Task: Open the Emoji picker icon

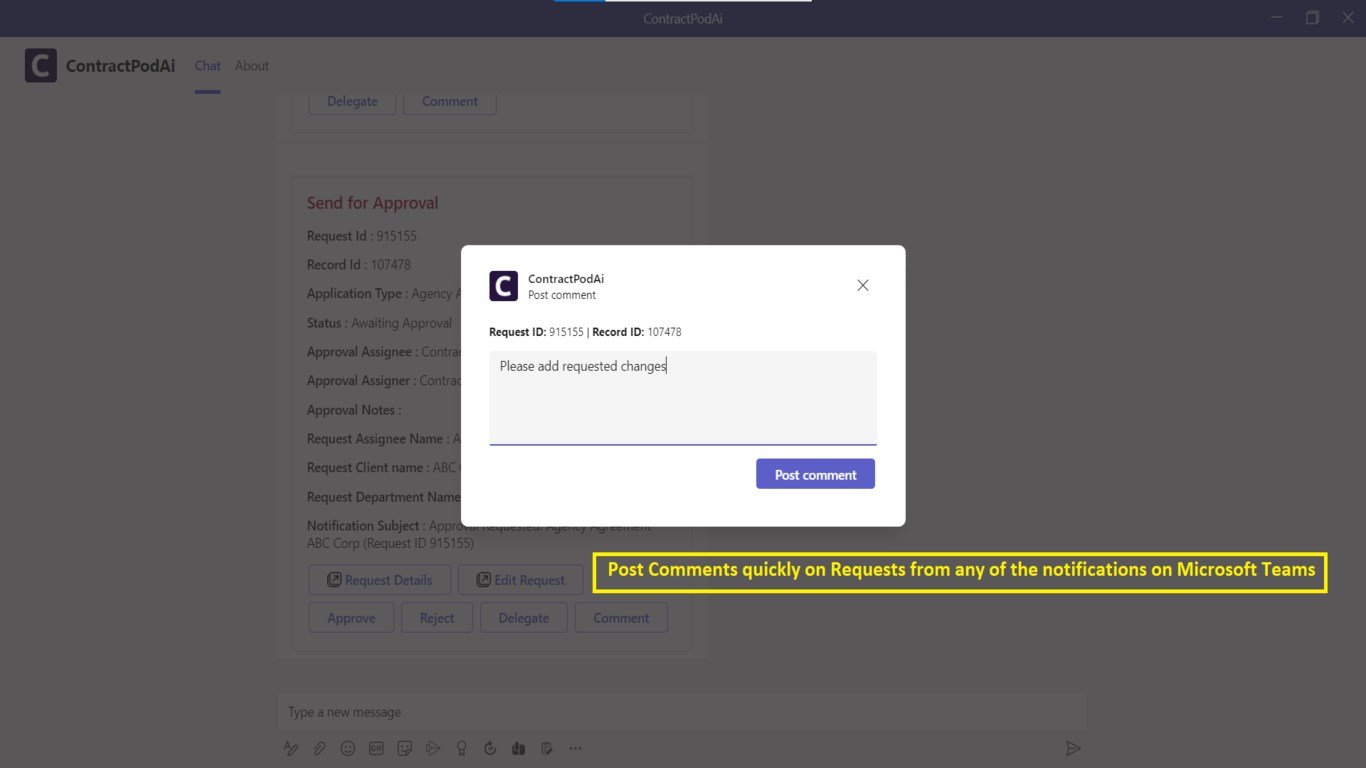Action: pyautogui.click(x=348, y=748)
